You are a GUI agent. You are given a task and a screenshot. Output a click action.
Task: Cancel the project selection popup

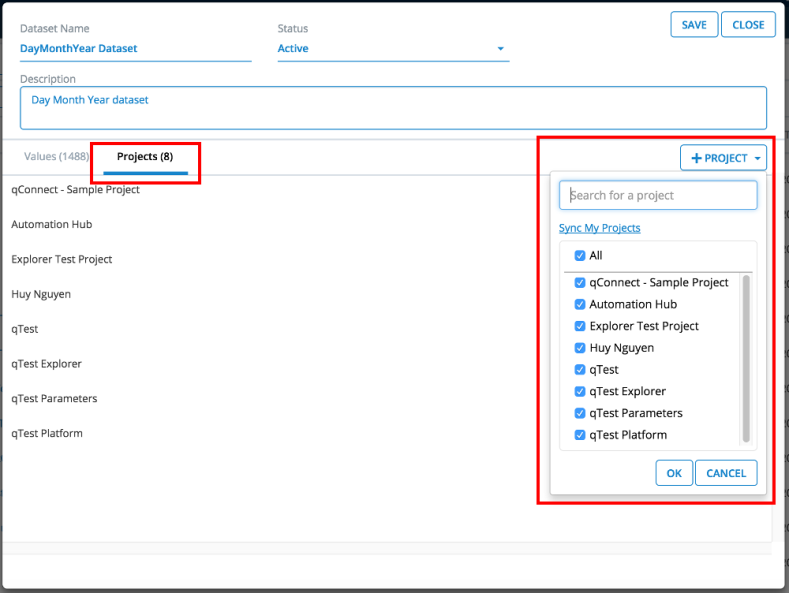tap(727, 473)
